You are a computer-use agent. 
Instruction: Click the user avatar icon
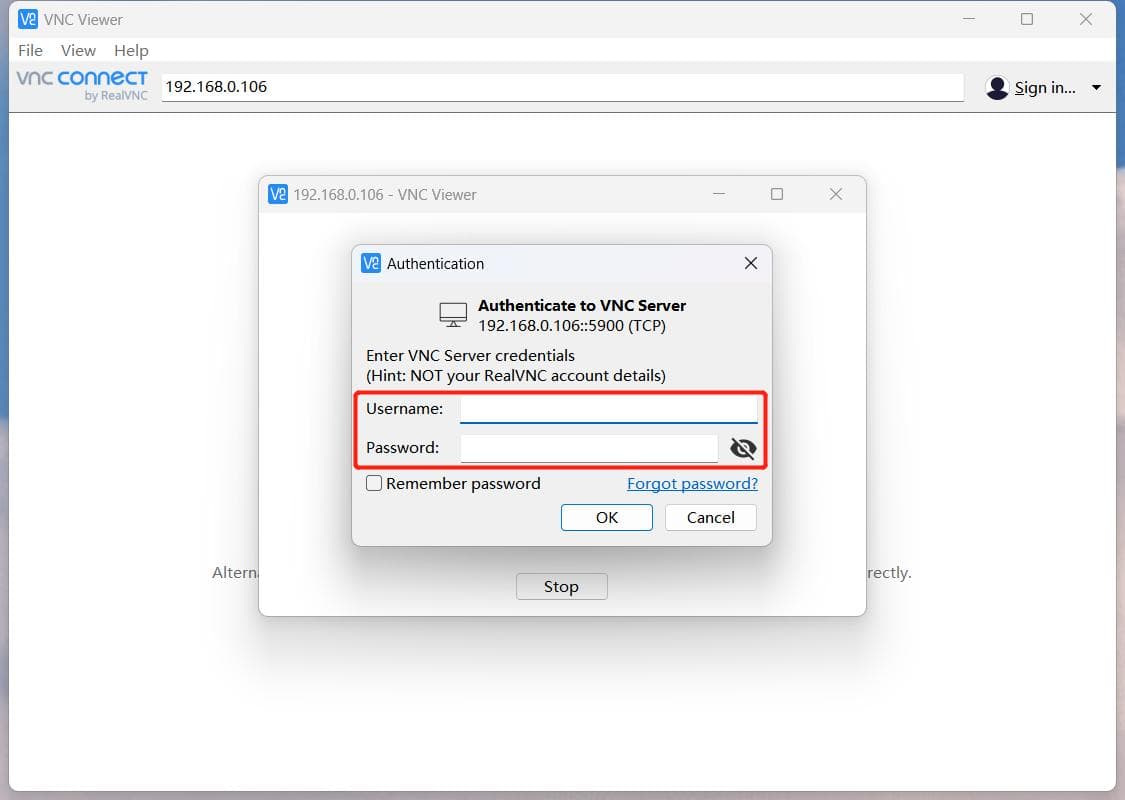997,88
